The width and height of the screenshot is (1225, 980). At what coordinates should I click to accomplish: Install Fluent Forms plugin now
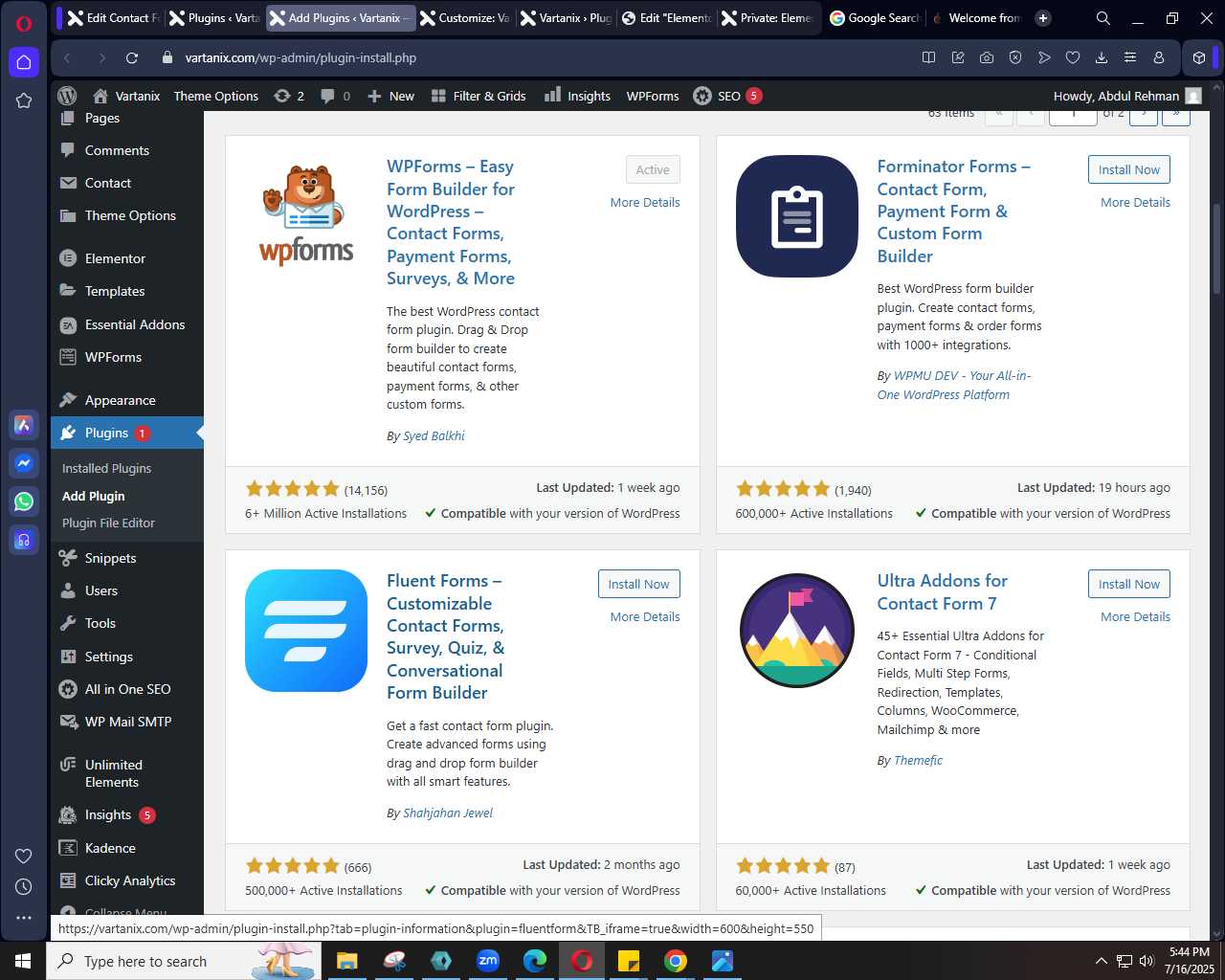(x=638, y=584)
